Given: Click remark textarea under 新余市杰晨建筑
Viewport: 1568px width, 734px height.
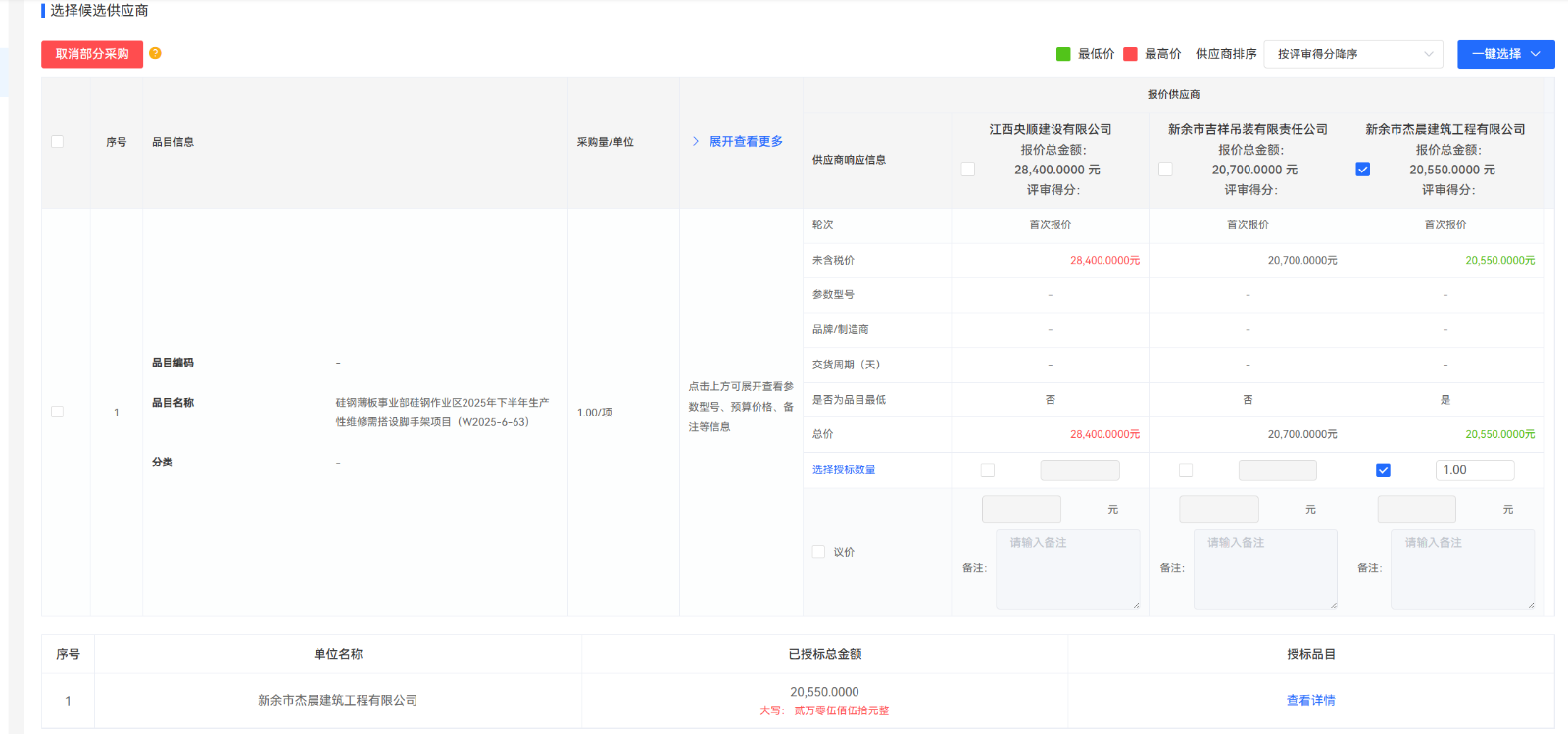Looking at the screenshot, I should tap(1463, 569).
